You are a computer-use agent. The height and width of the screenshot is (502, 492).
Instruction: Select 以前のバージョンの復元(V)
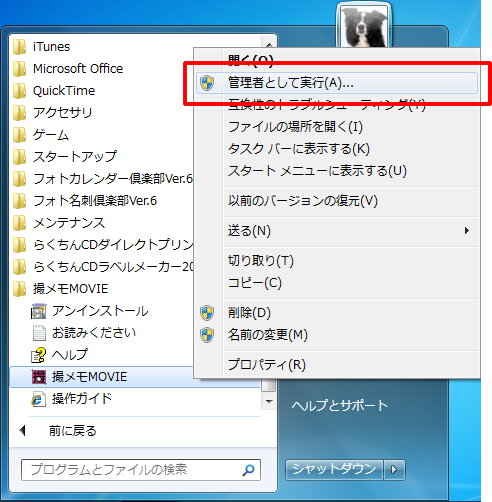pos(303,201)
